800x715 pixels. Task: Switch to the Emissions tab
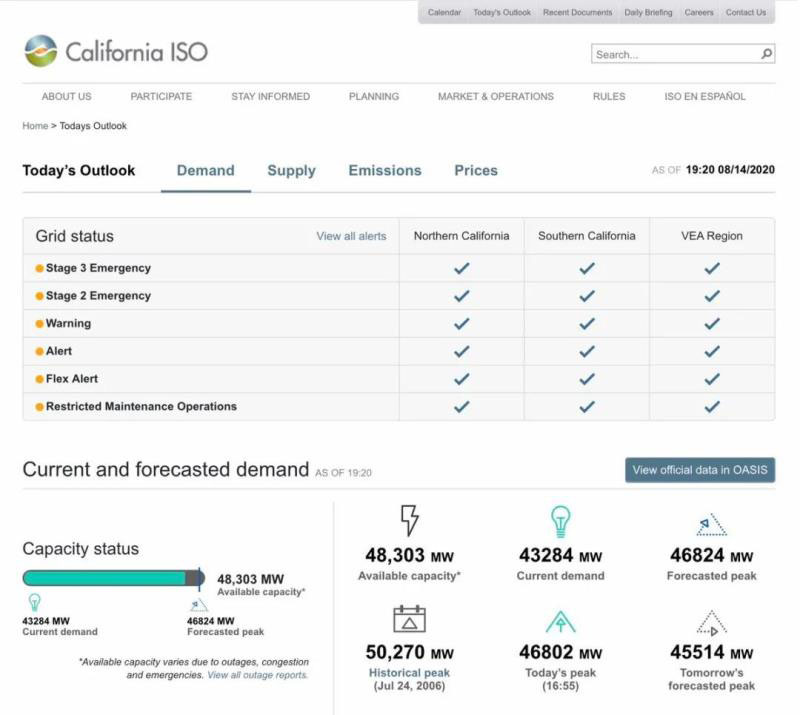[x=385, y=171]
